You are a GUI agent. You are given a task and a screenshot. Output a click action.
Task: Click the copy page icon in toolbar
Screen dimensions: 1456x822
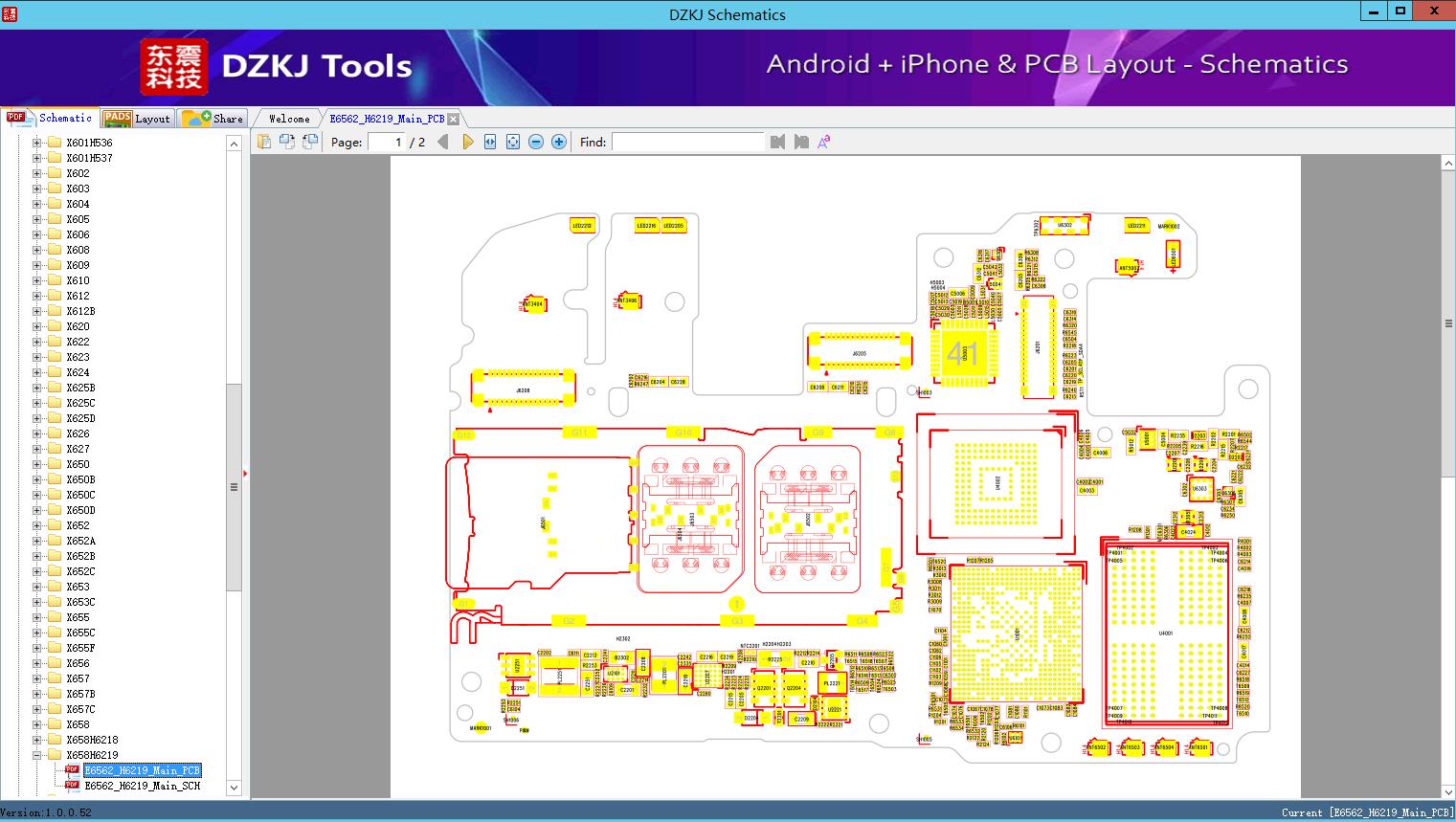coord(264,142)
